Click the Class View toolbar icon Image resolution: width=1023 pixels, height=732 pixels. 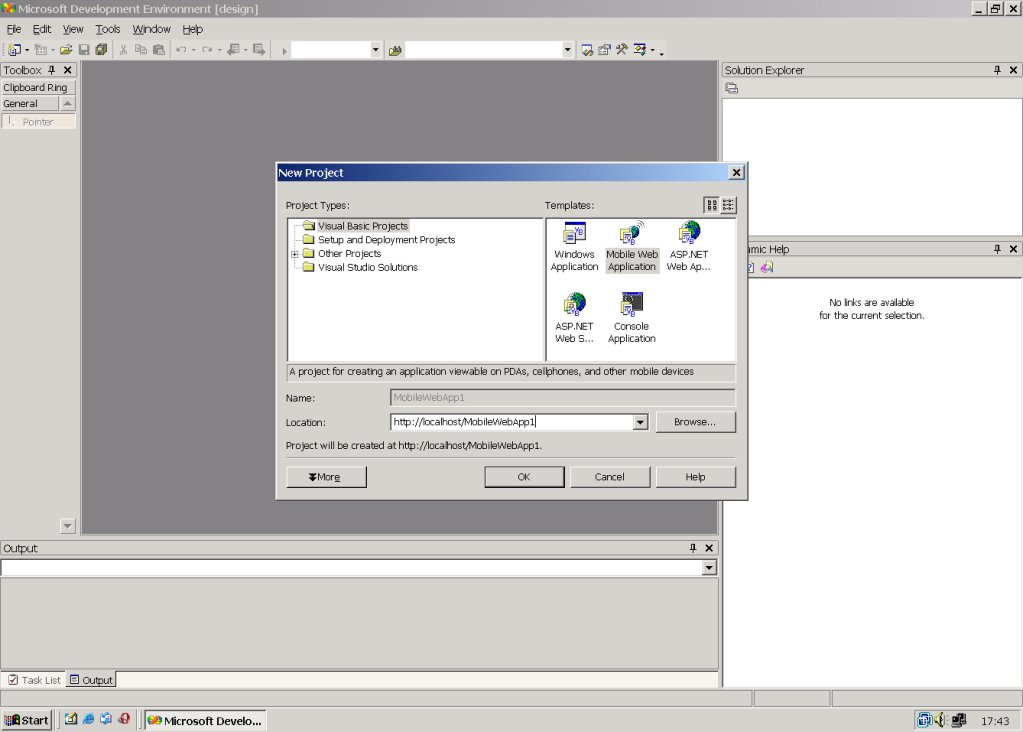tap(639, 50)
